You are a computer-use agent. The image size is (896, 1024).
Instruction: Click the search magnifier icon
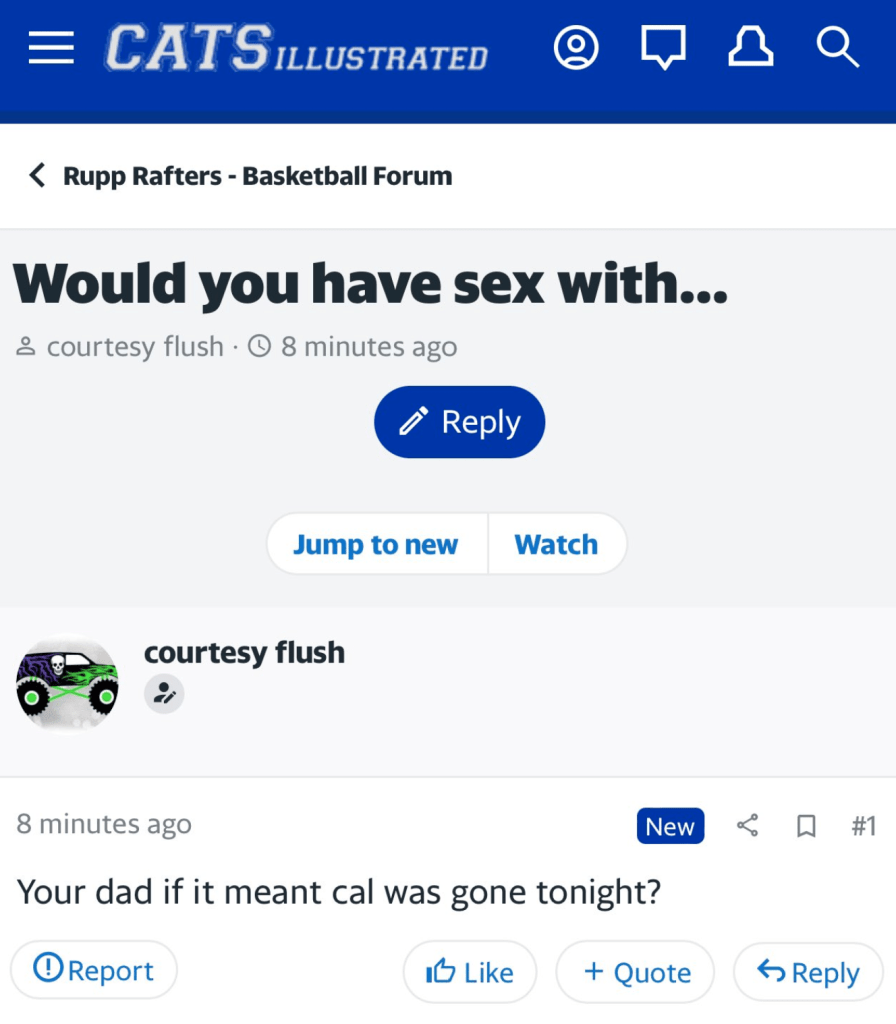pyautogui.click(x=837, y=47)
